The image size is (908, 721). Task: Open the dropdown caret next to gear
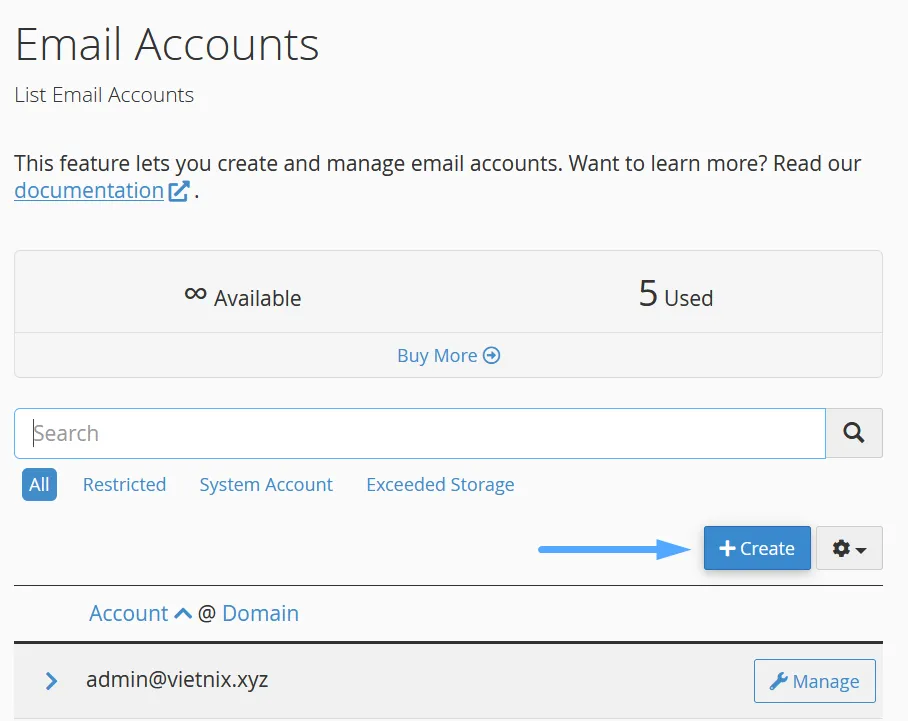861,549
